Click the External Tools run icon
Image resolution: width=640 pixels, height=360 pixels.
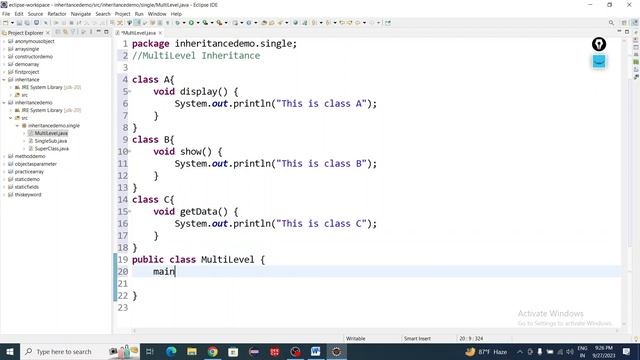tap(219, 23)
